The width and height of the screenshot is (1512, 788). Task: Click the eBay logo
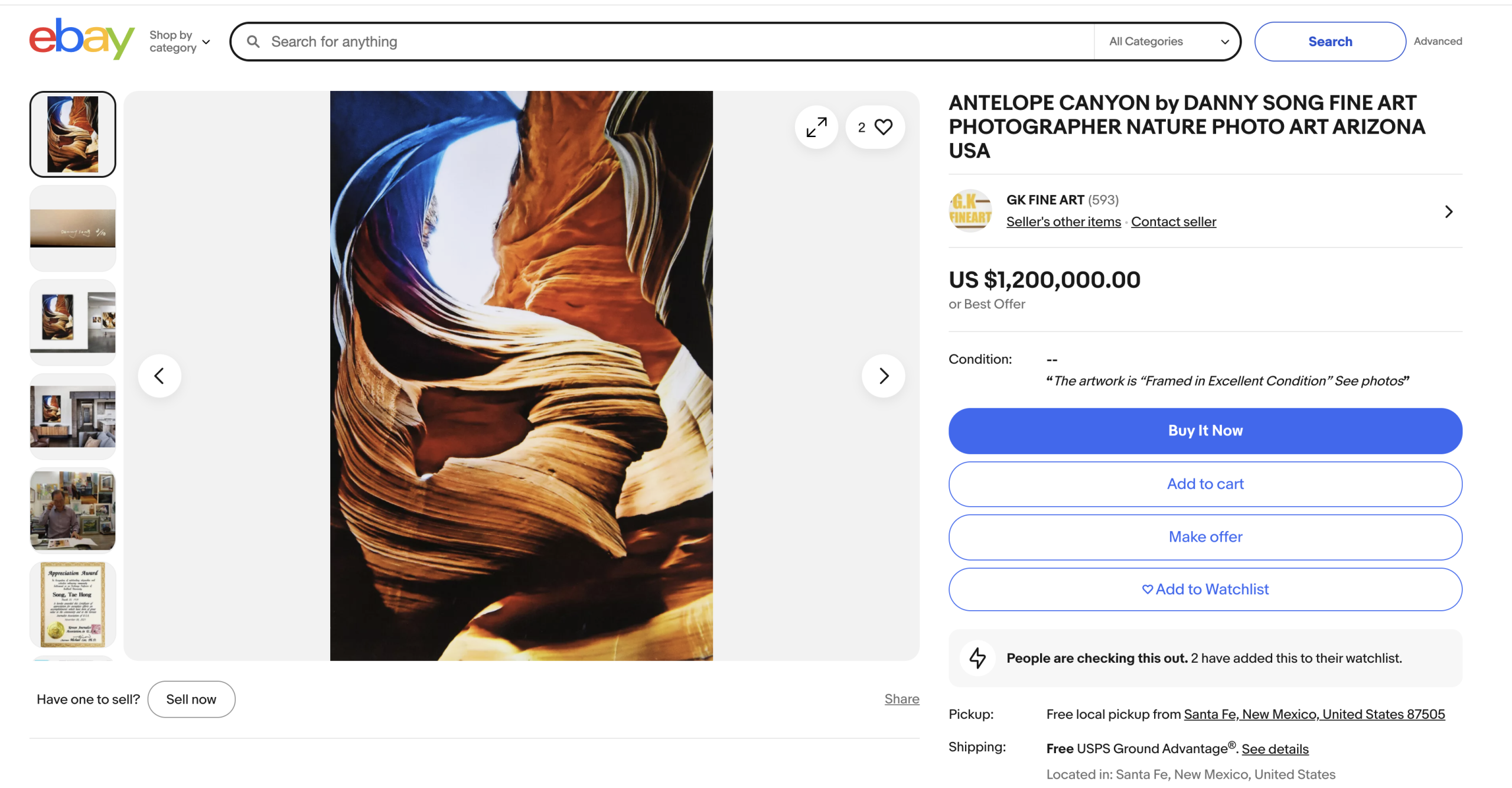(x=82, y=39)
